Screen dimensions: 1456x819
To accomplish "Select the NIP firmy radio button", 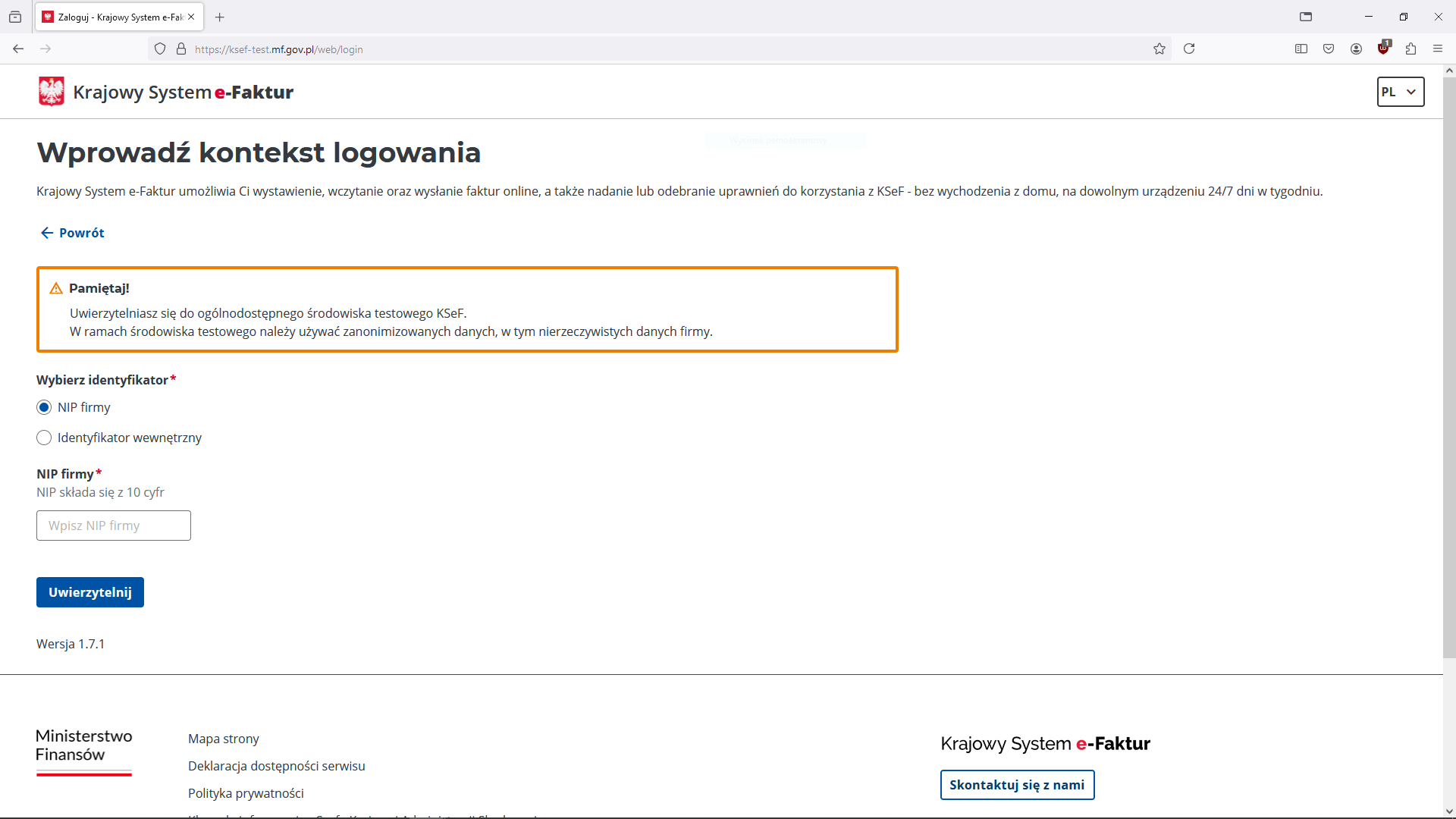I will 44,407.
